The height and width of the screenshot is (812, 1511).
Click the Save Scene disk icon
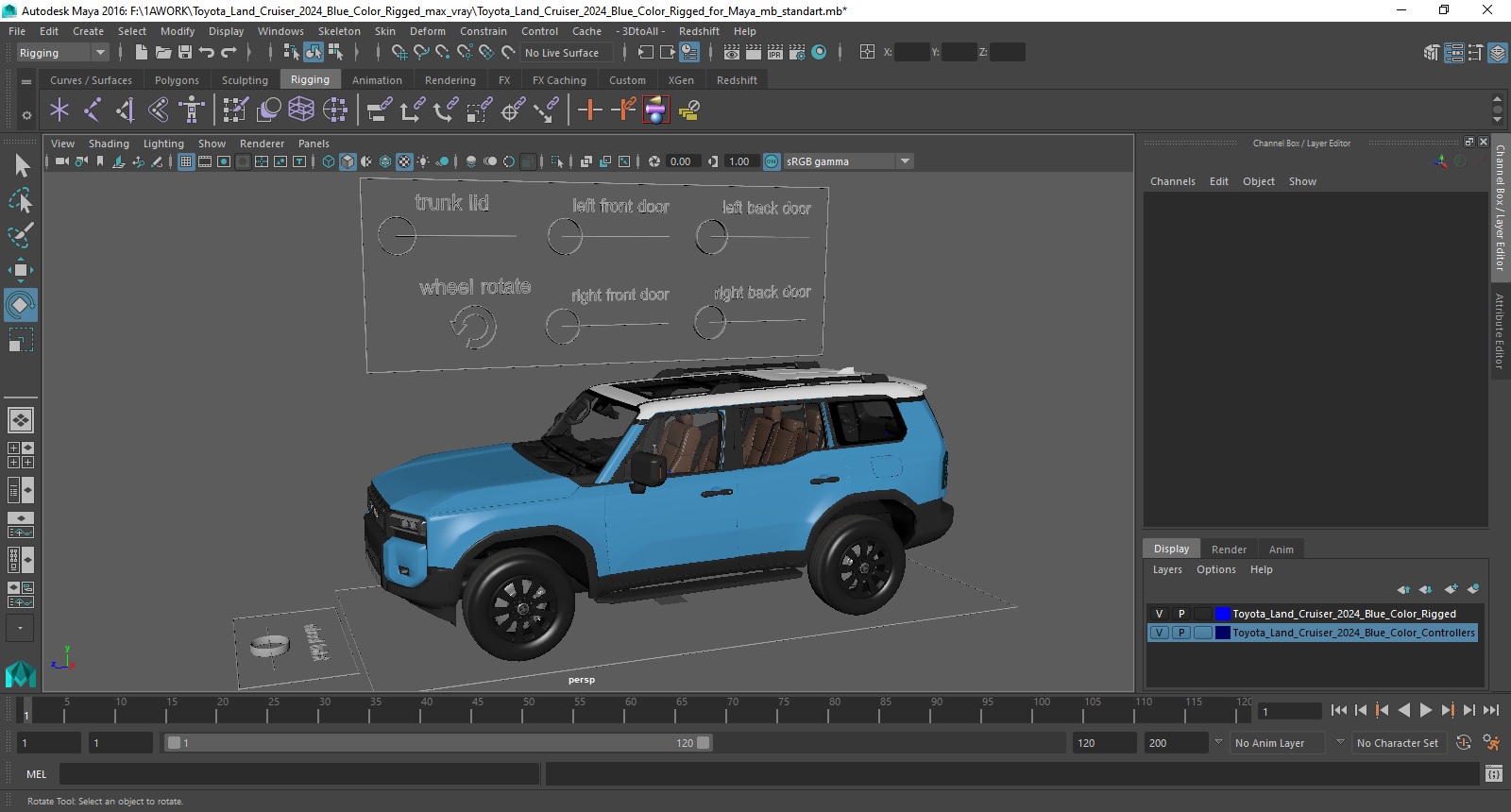point(185,53)
